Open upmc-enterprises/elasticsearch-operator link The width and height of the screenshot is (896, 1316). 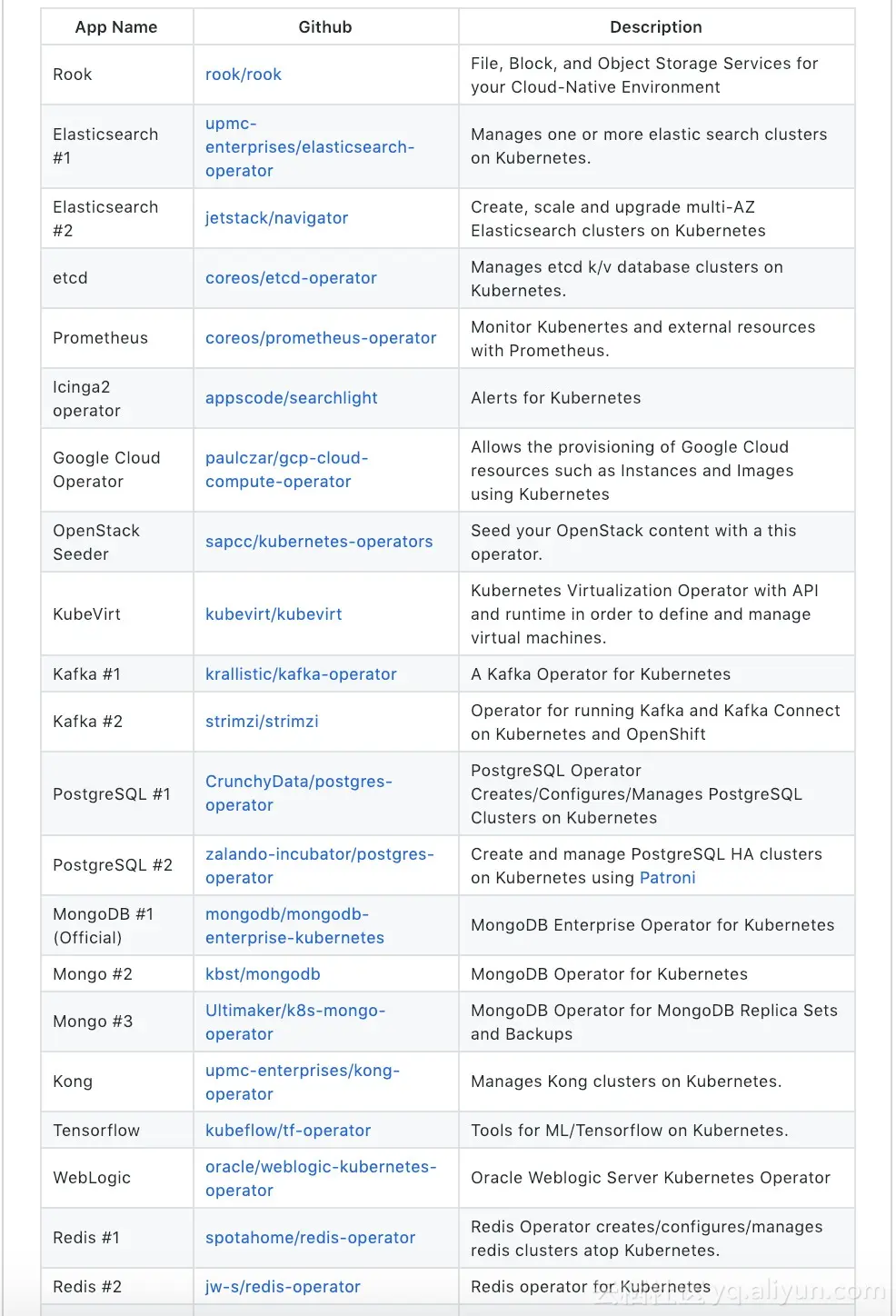310,147
